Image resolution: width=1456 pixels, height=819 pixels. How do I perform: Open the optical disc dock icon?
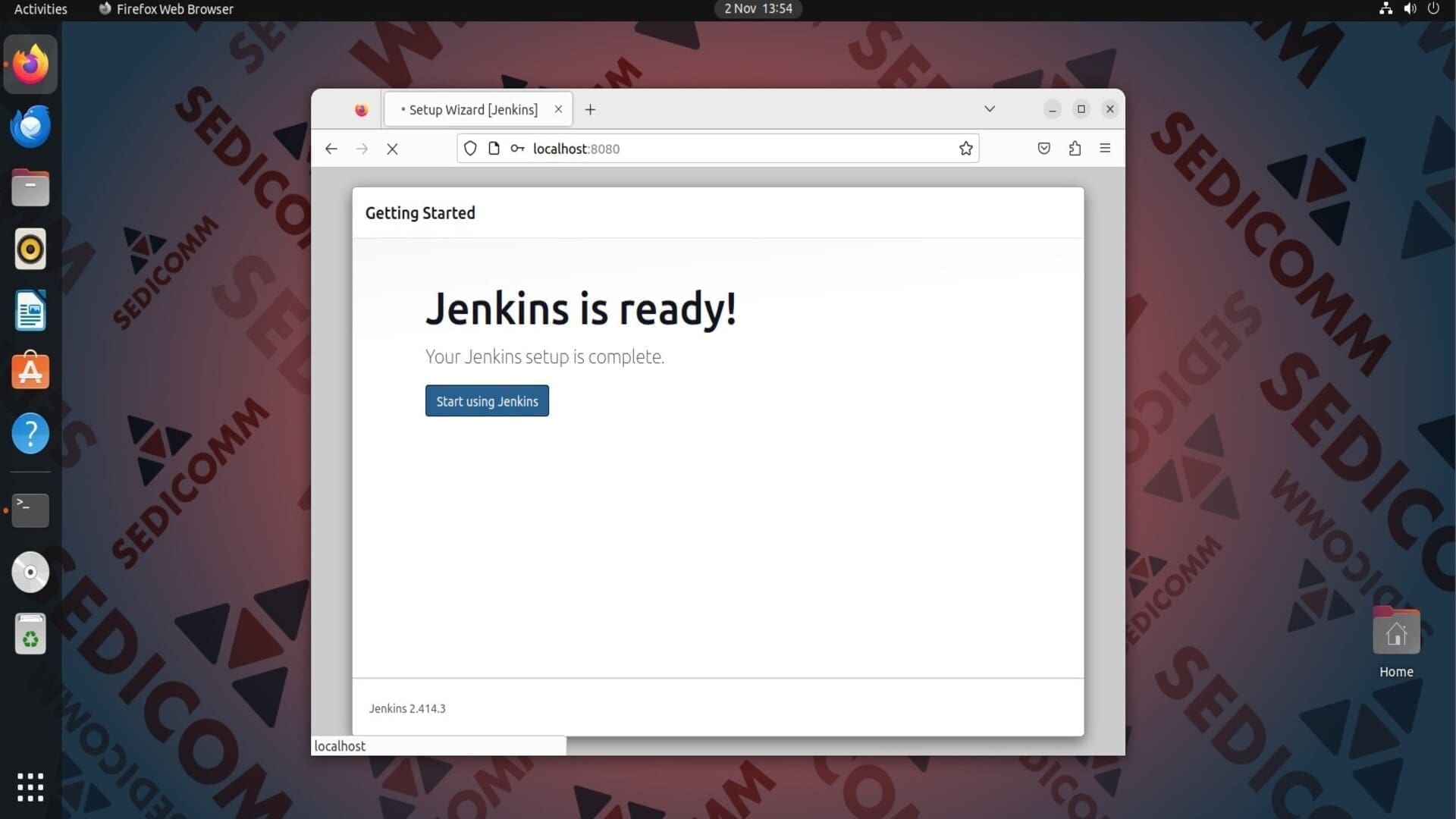click(x=30, y=573)
